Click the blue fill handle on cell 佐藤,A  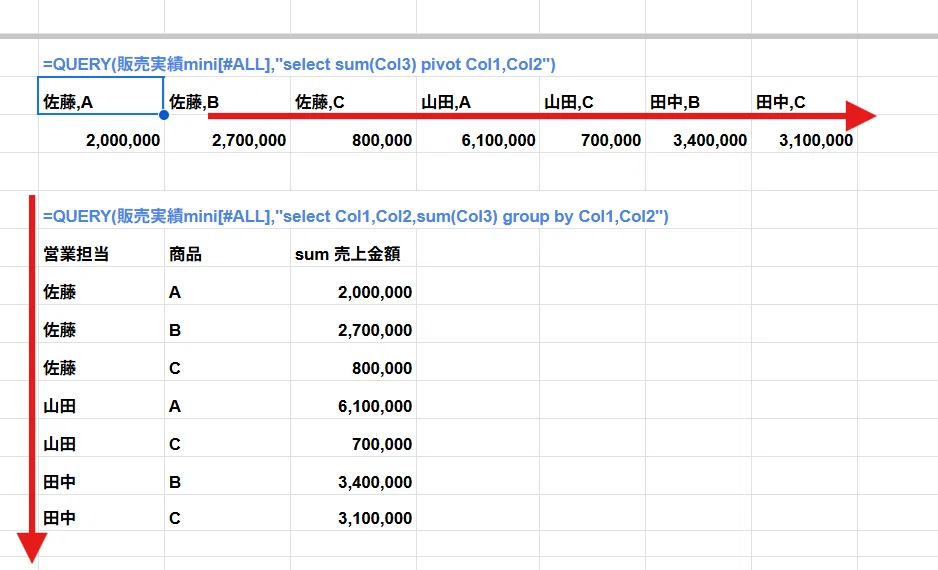164,115
